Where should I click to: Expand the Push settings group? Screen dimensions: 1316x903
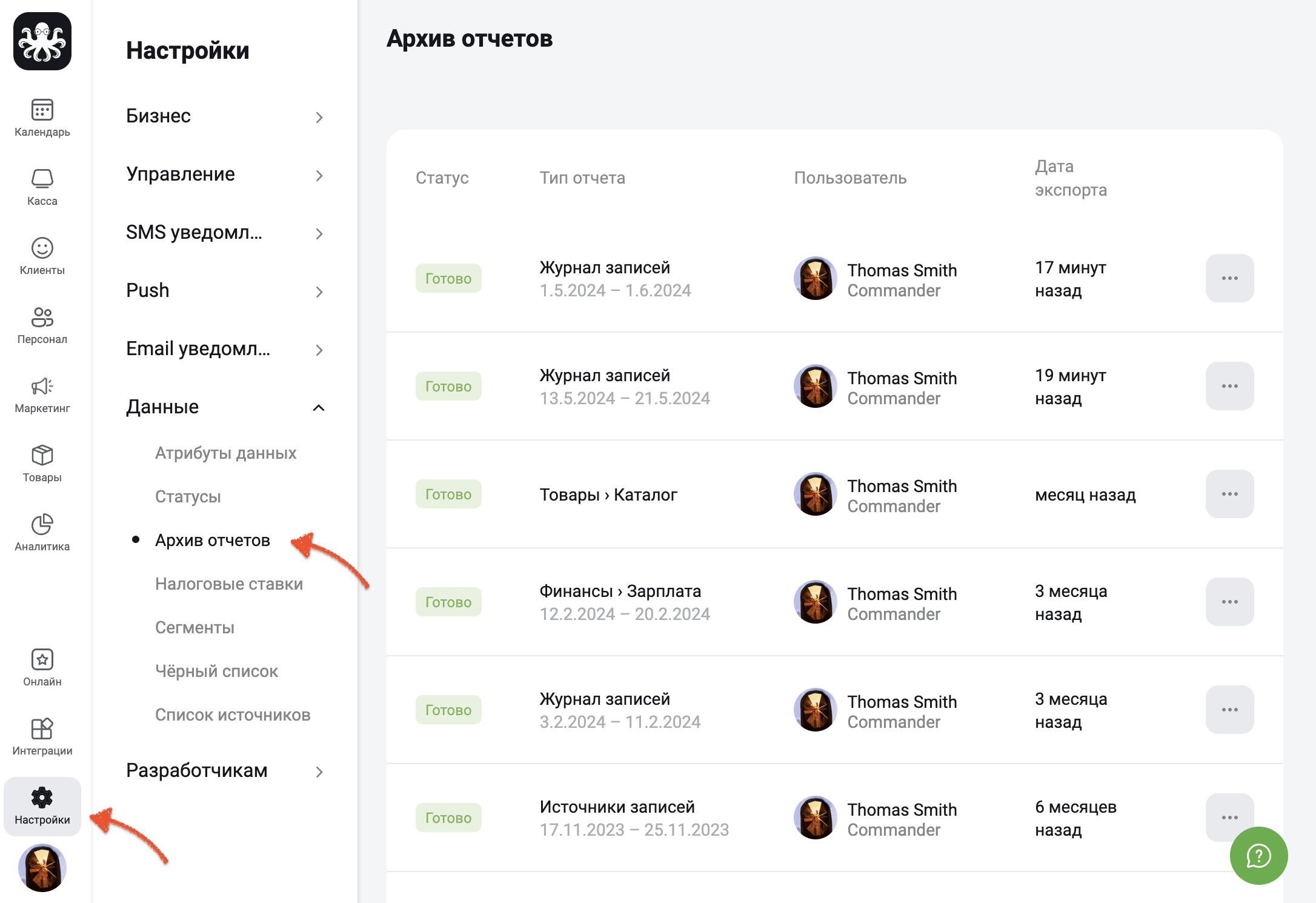point(225,291)
